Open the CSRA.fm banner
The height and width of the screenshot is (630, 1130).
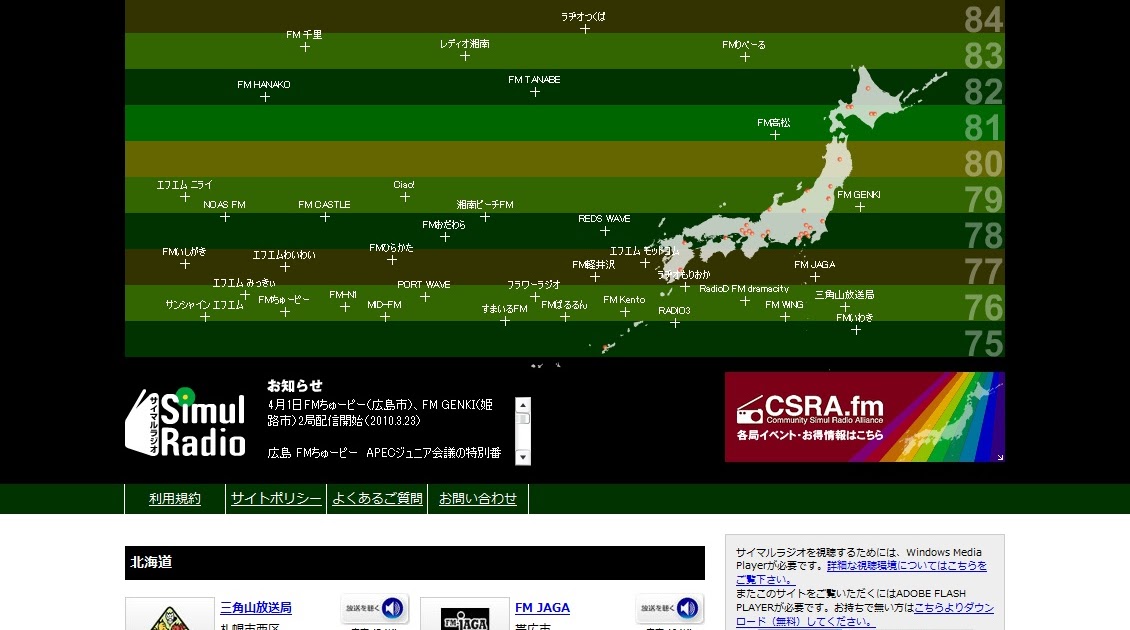click(x=865, y=417)
